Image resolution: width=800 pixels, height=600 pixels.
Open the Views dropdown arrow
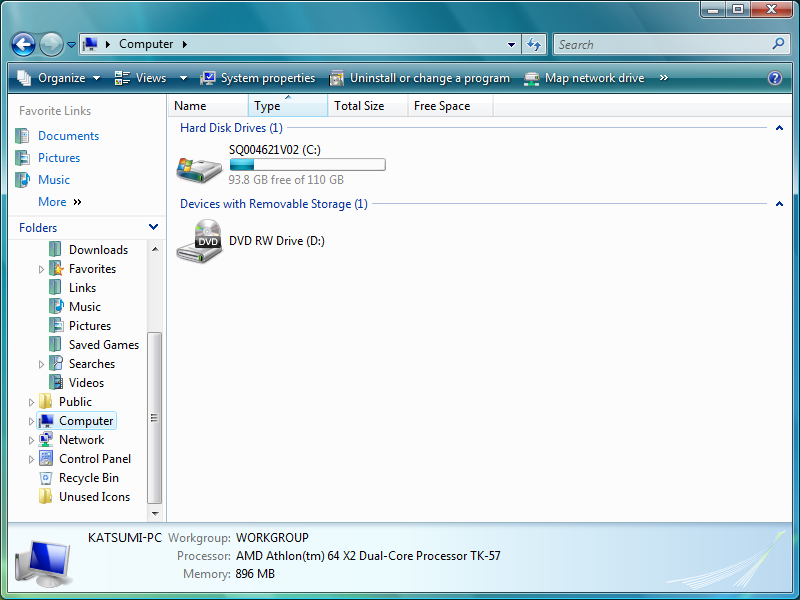tap(183, 79)
